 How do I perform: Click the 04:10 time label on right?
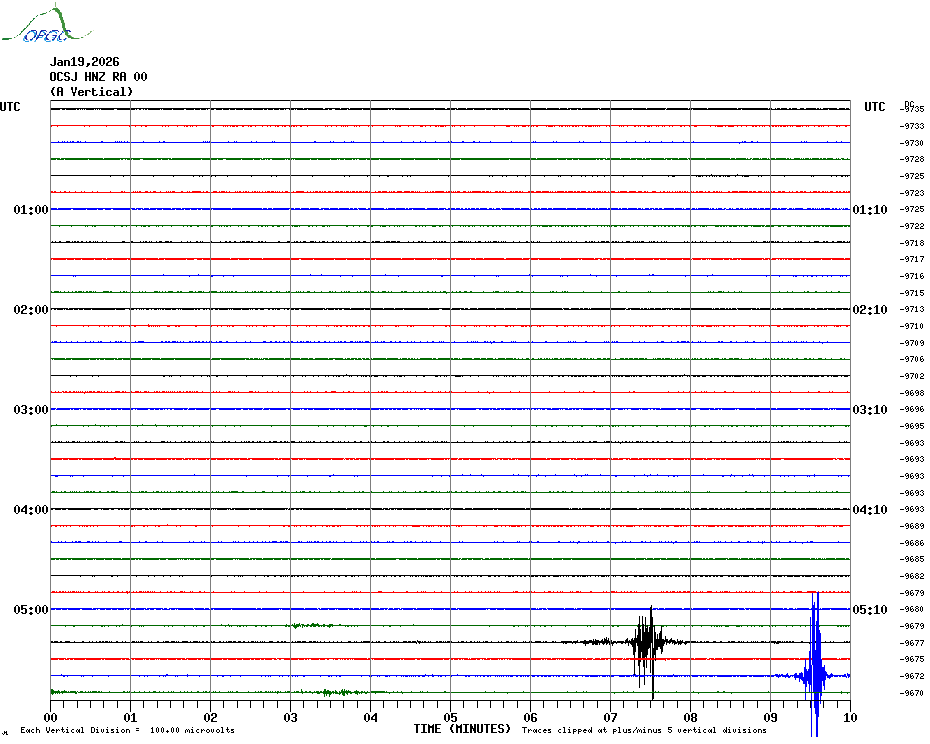click(869, 510)
